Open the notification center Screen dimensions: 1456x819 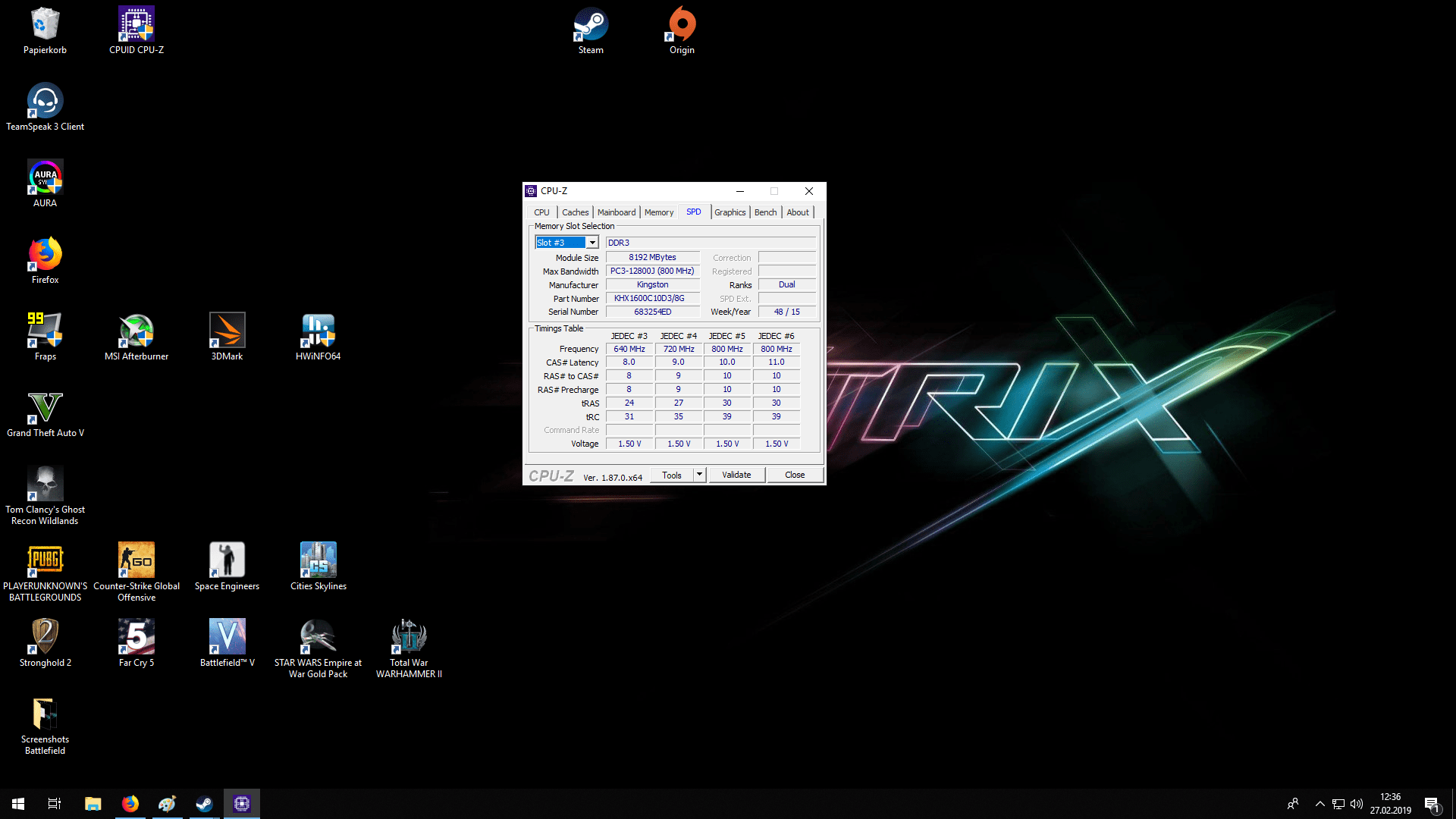pos(1432,804)
